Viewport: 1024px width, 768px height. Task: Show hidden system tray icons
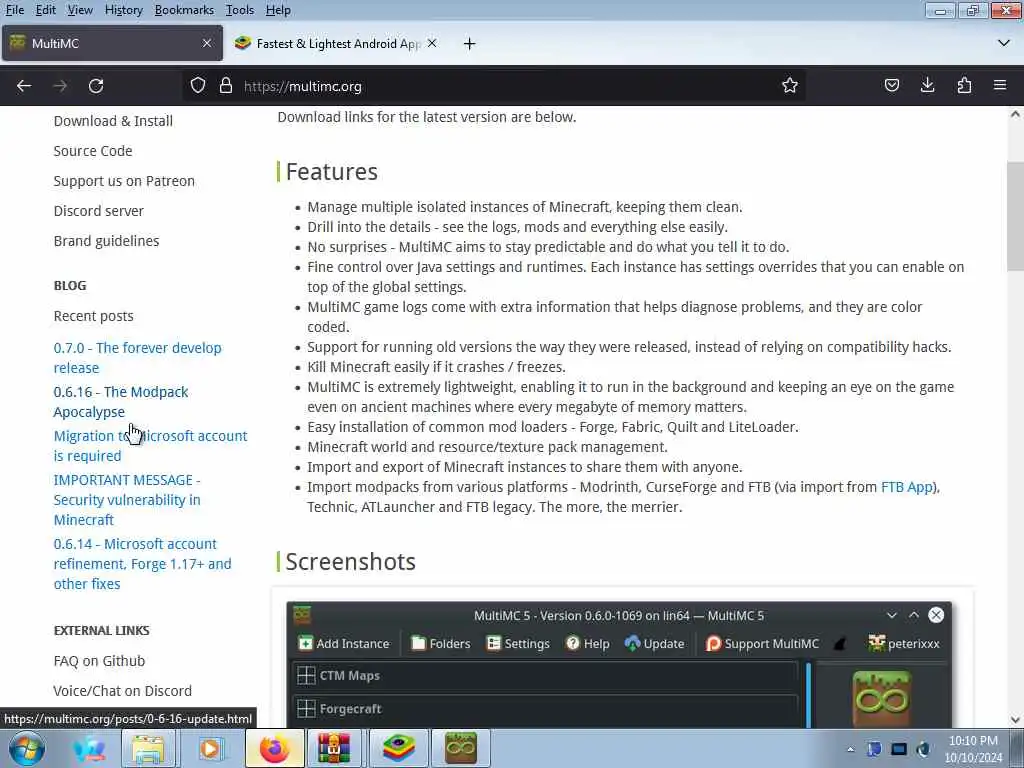click(850, 749)
